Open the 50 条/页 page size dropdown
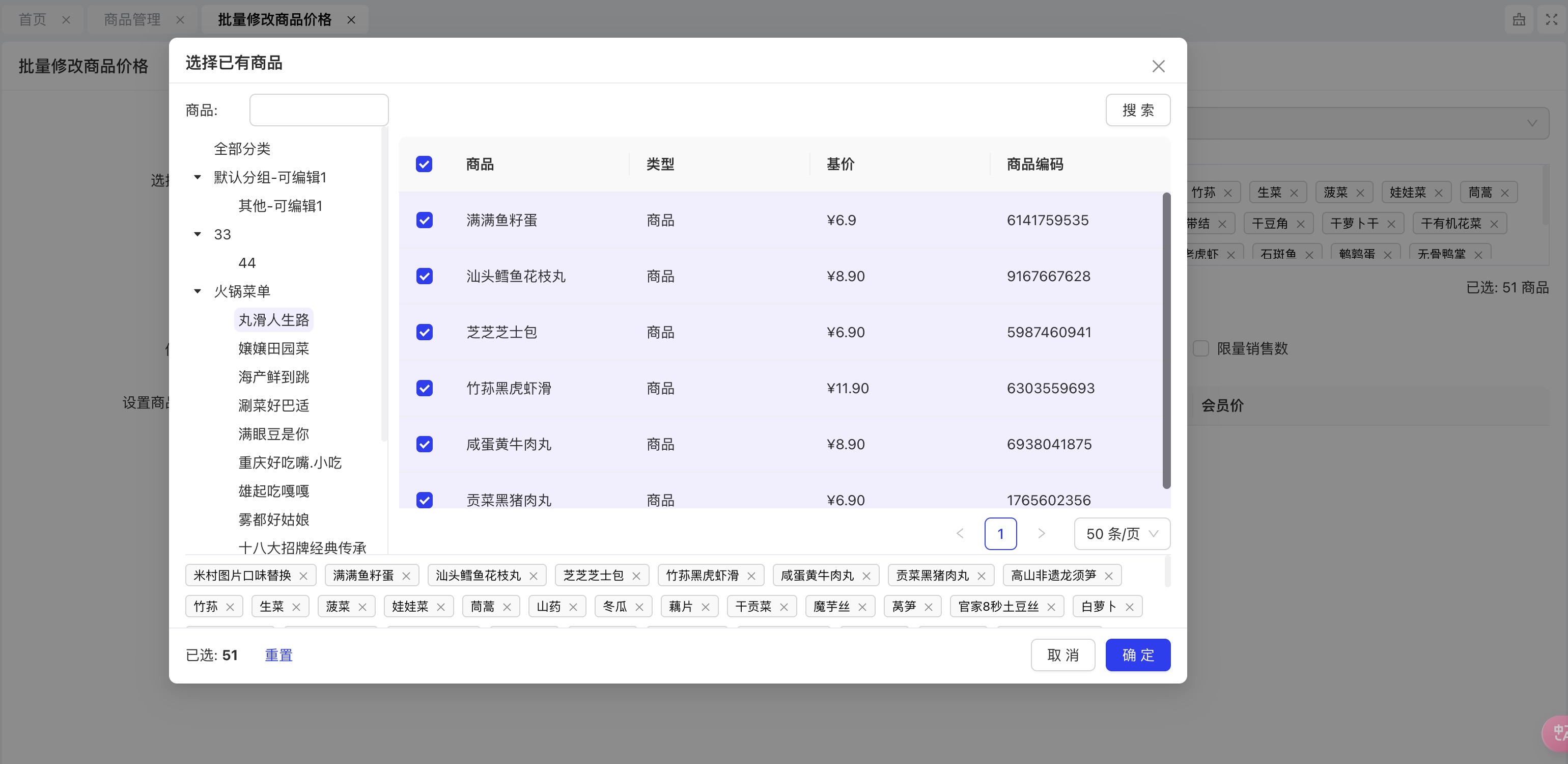This screenshot has width=1568, height=764. 1122,534
